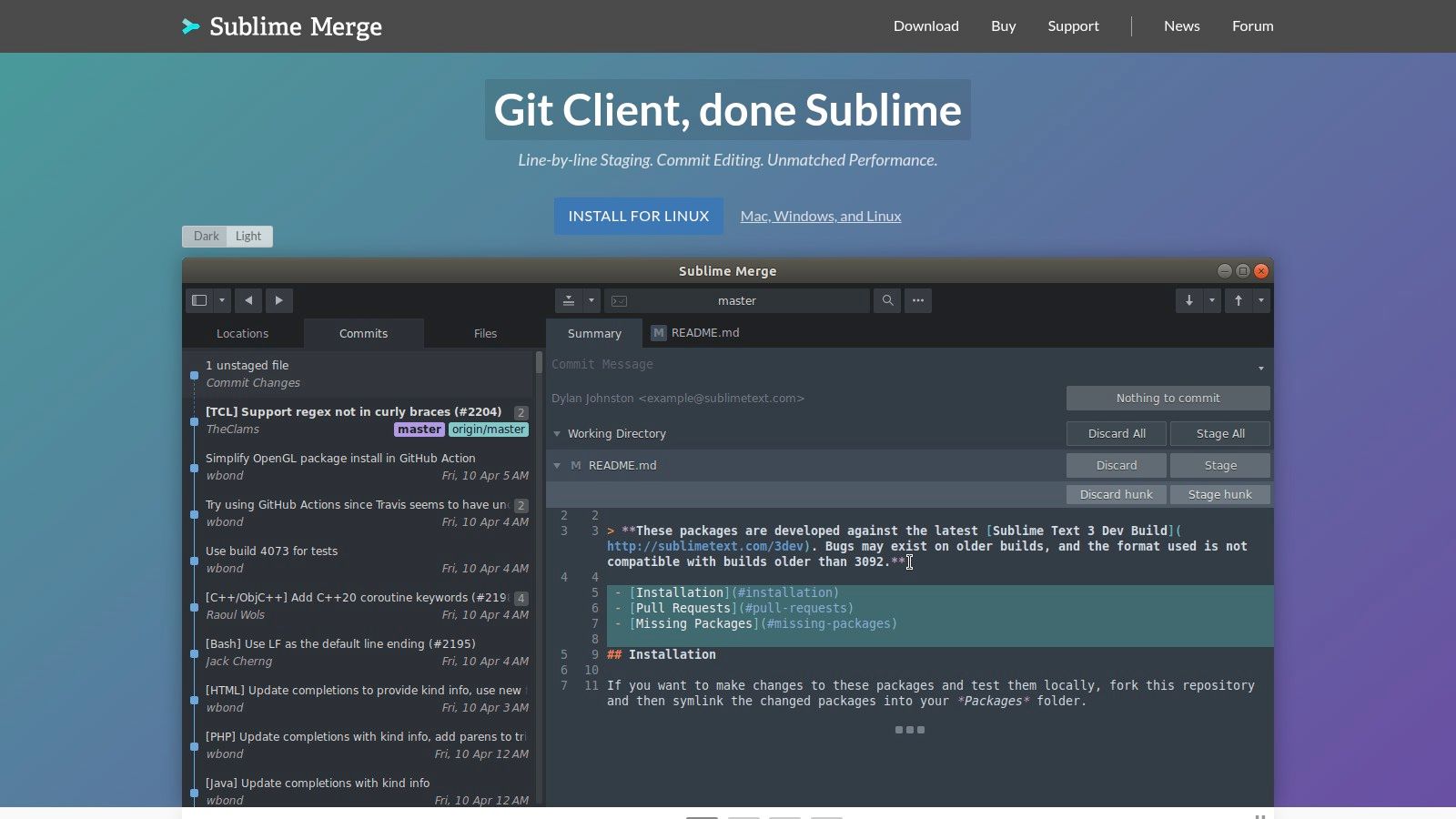Viewport: 1456px width, 819px height.
Task: Select the PHP Update completions commit
Action: (359, 745)
